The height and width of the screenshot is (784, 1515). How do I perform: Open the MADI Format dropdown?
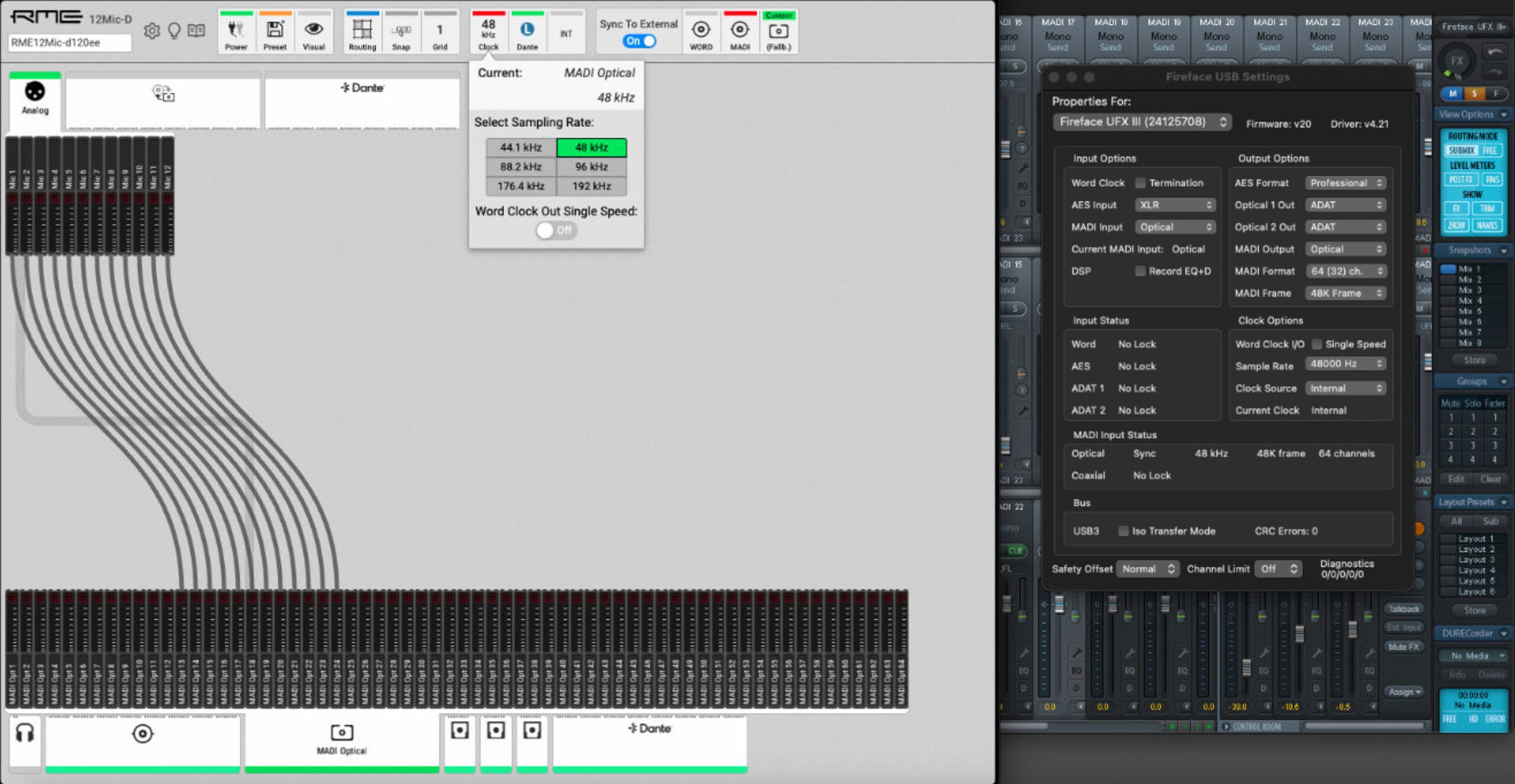coord(1346,271)
